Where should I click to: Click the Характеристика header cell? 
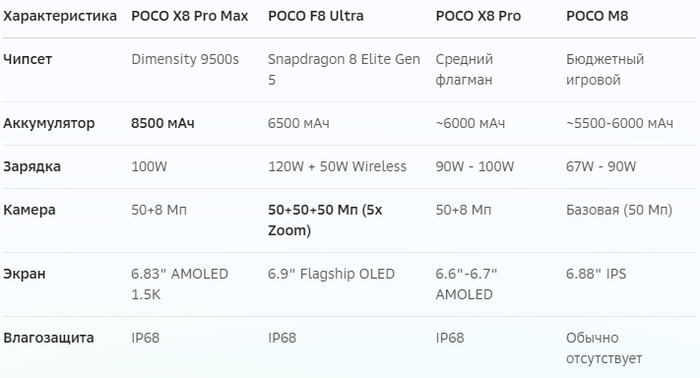click(x=60, y=17)
